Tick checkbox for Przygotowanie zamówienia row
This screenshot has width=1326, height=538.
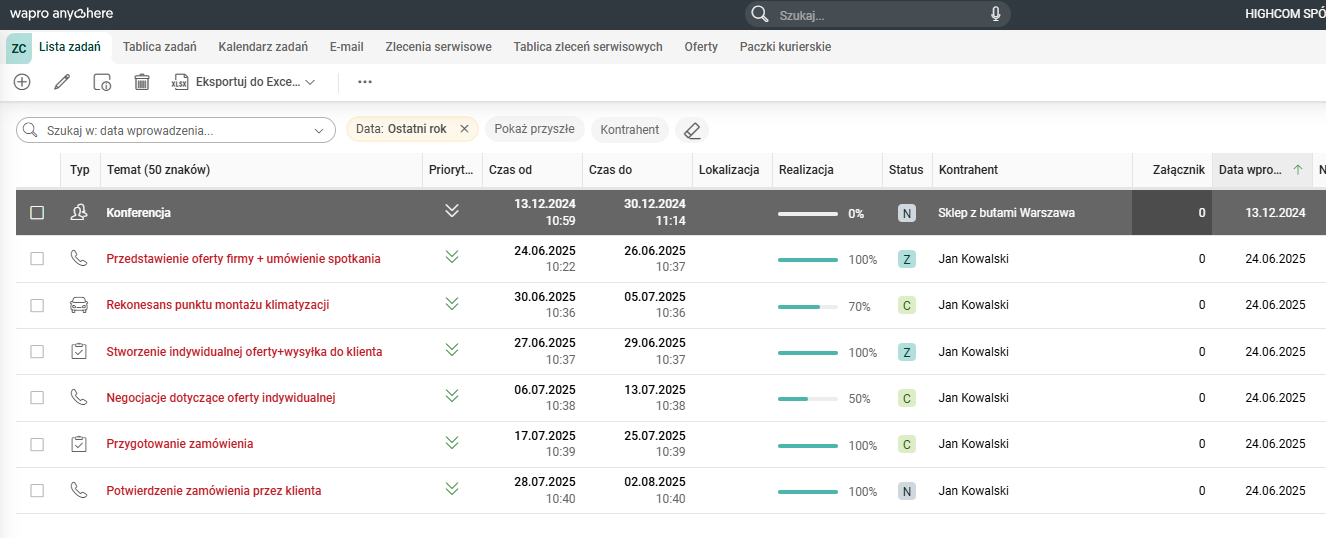tap(37, 444)
